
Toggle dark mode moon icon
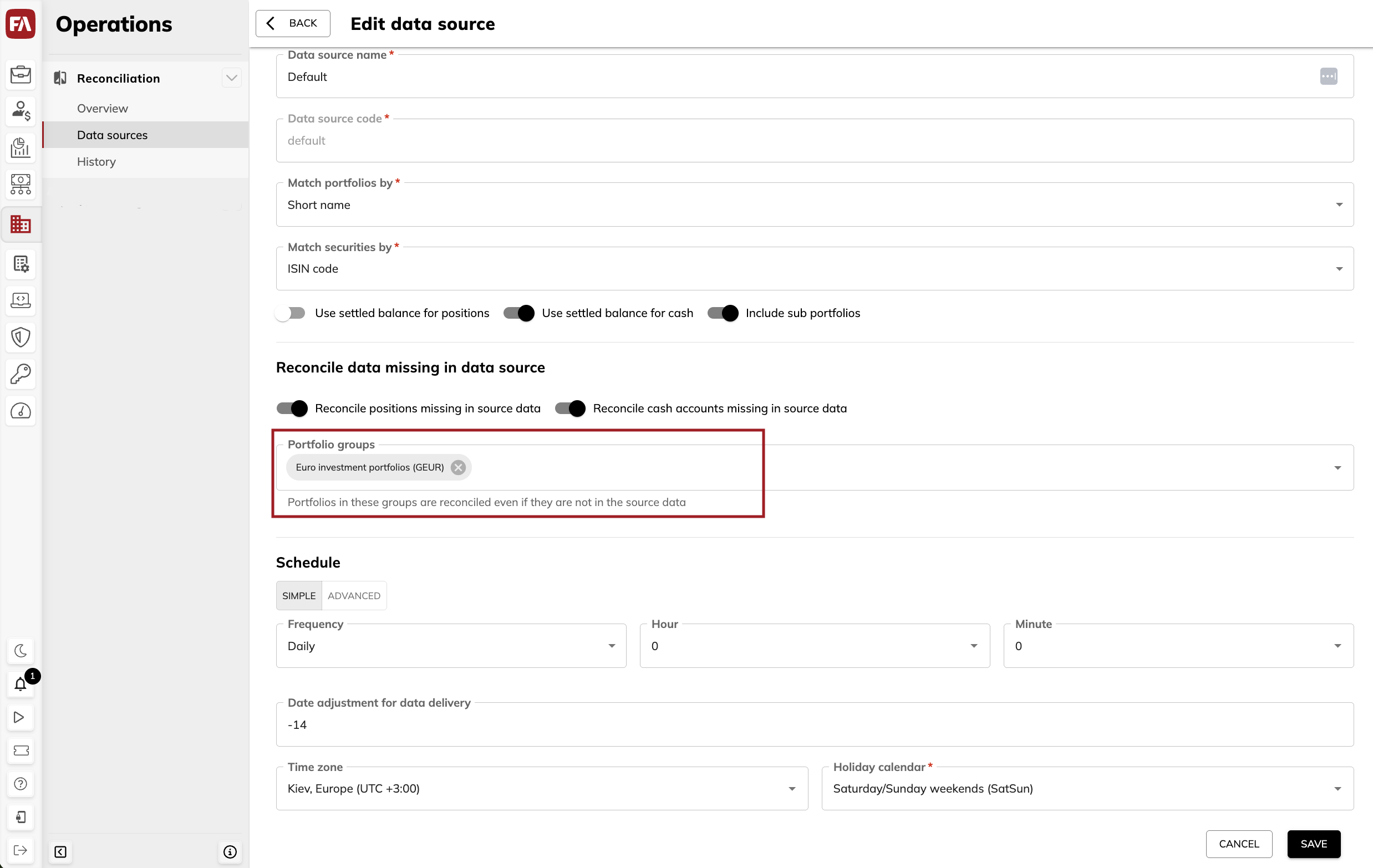click(21, 650)
